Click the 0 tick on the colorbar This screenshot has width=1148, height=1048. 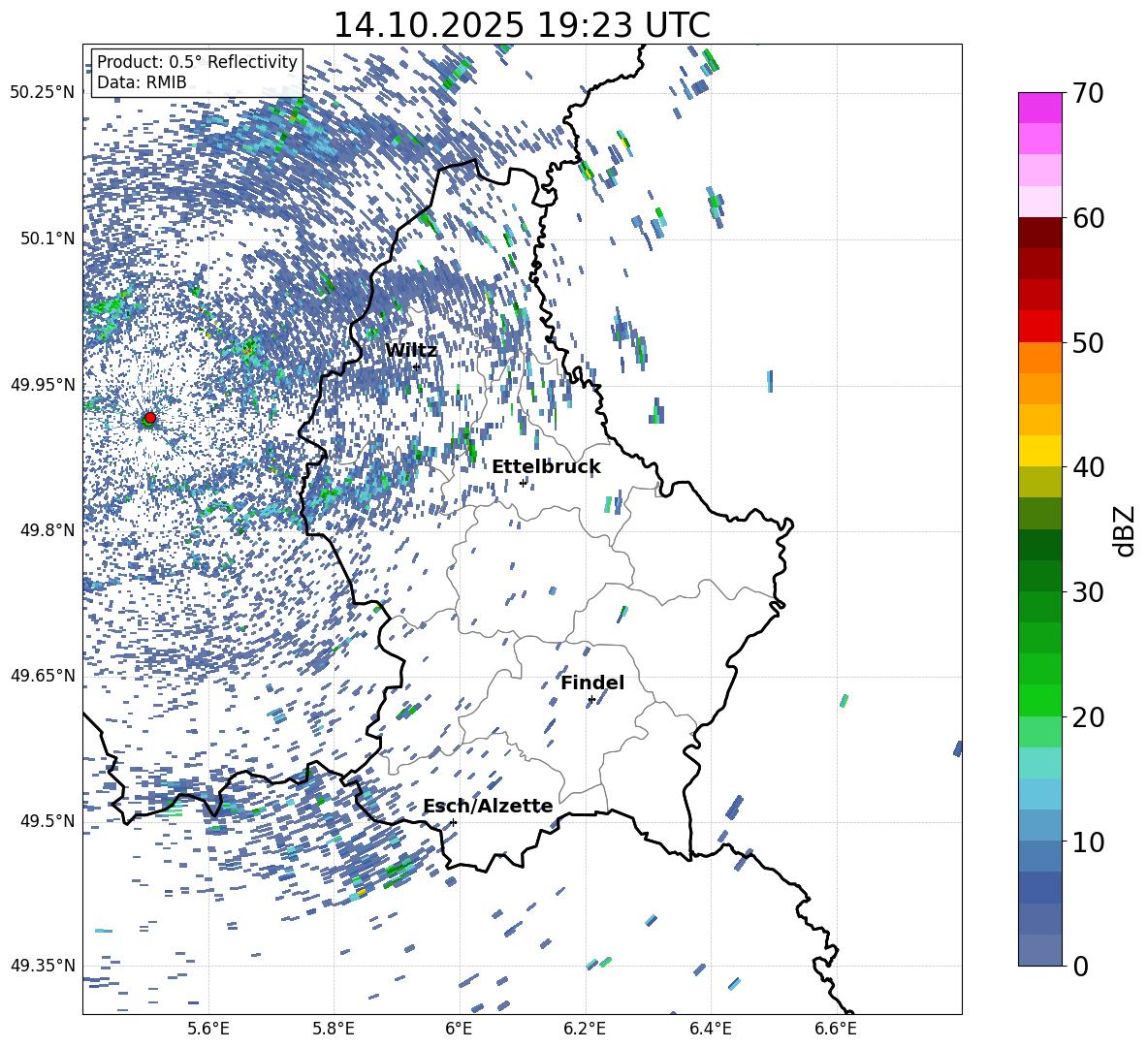1080,966
